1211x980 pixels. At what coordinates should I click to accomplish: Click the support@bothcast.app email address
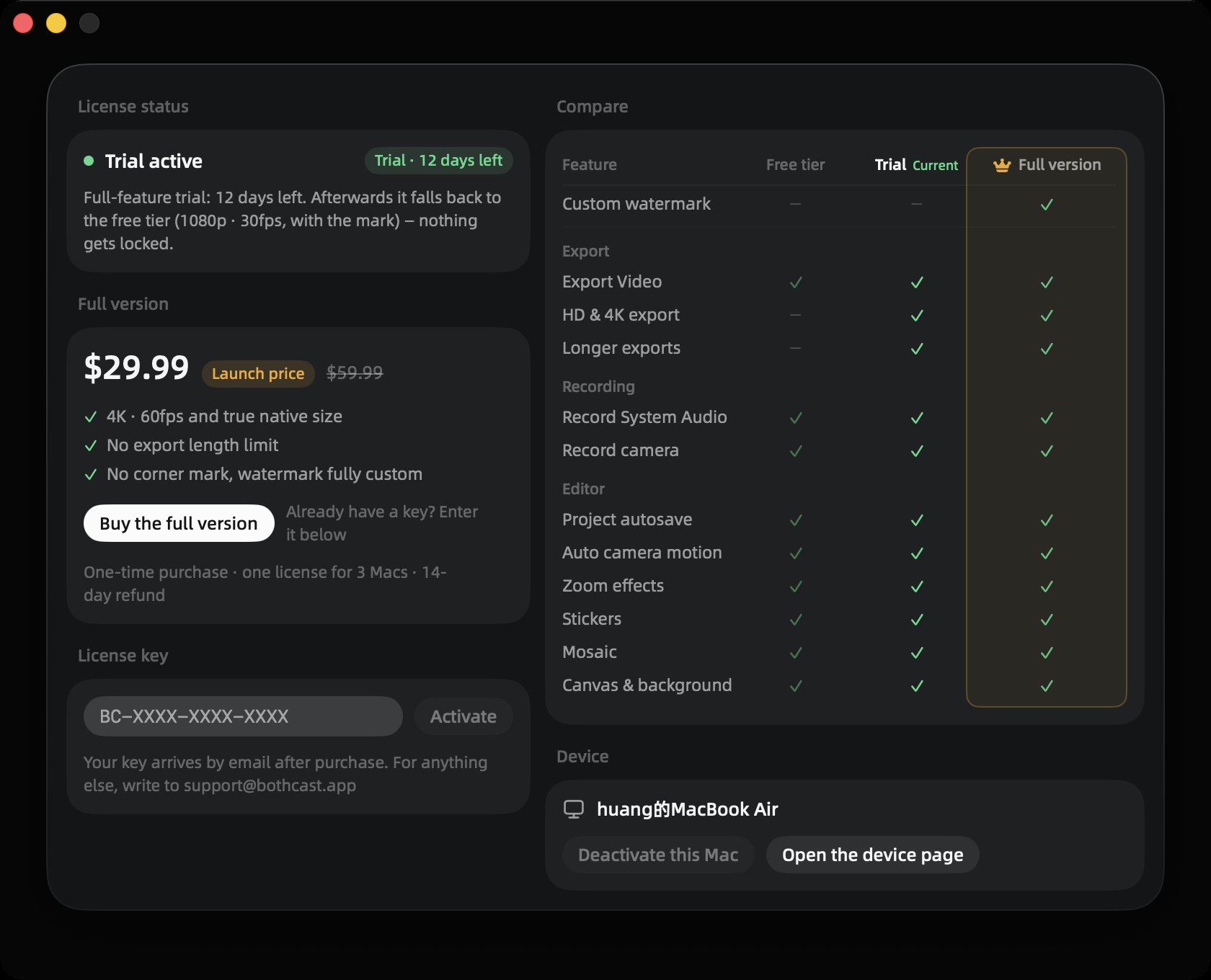click(270, 785)
